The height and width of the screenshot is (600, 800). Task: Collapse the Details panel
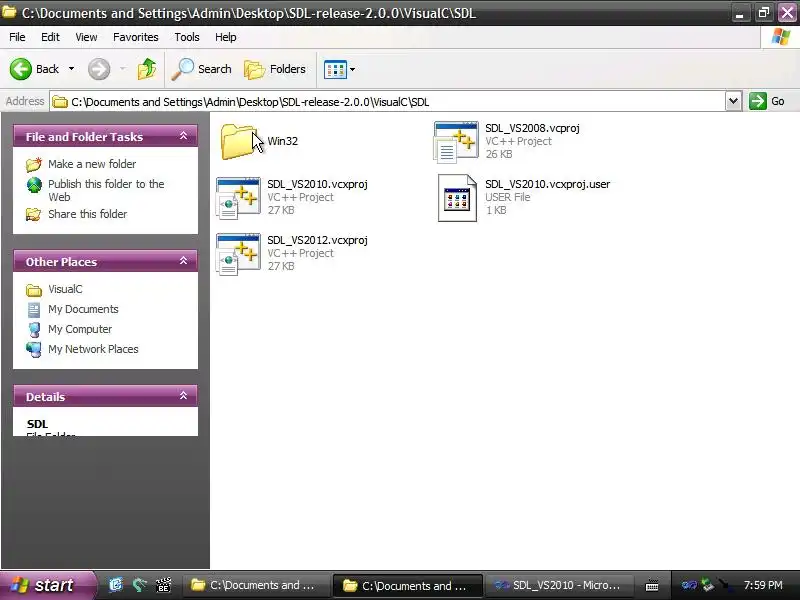coord(183,396)
